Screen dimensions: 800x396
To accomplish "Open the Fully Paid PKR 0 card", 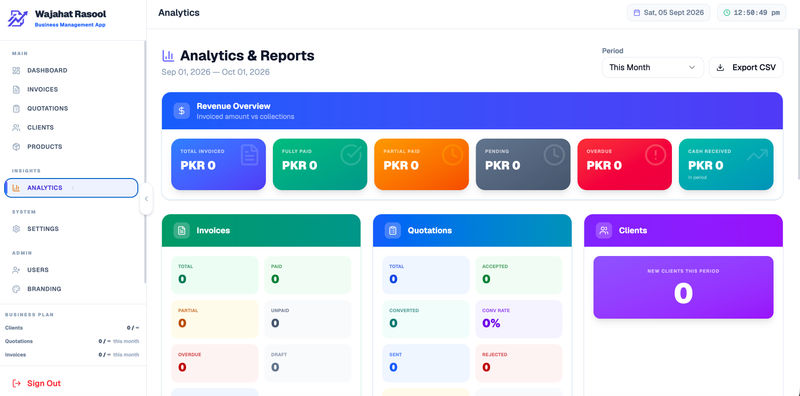I will click(x=320, y=164).
